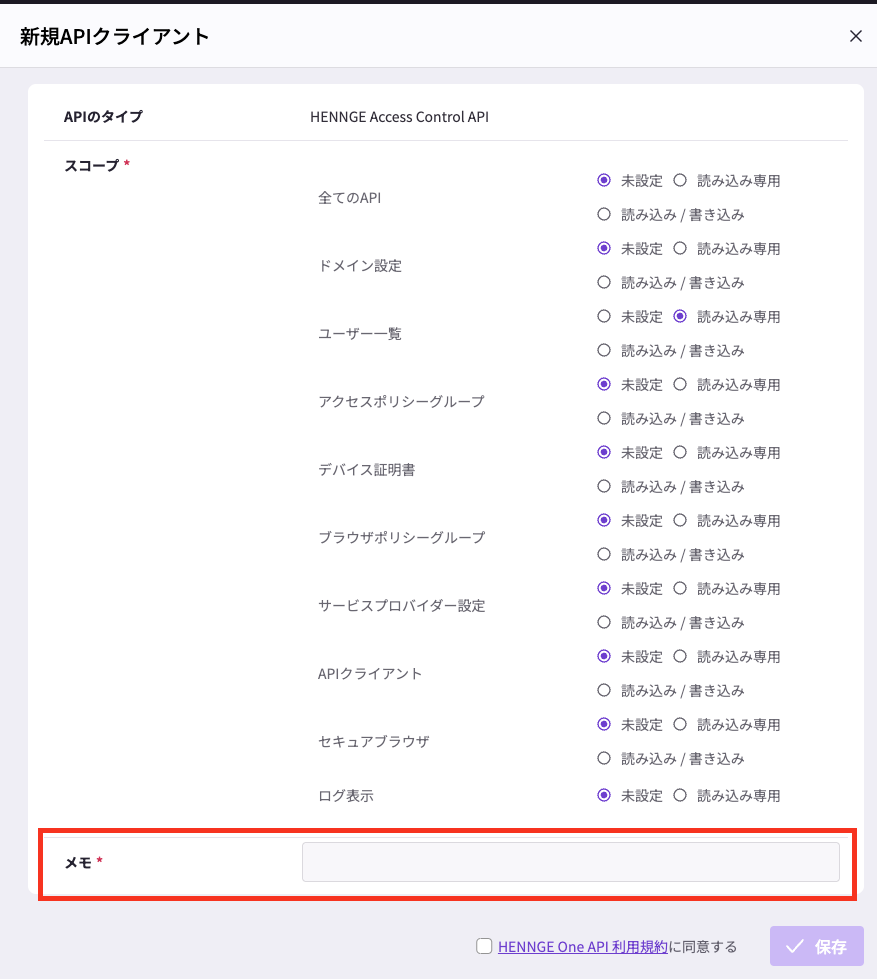The height and width of the screenshot is (979, 877).
Task: Choose 読み込み / 書き込み for ドメイン設定
Action: (x=603, y=282)
